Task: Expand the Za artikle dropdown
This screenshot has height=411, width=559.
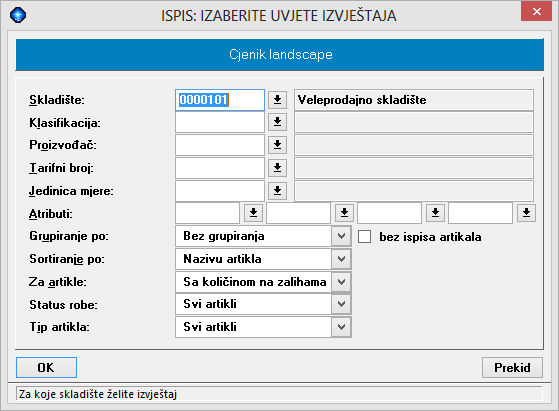Action: tap(341, 282)
